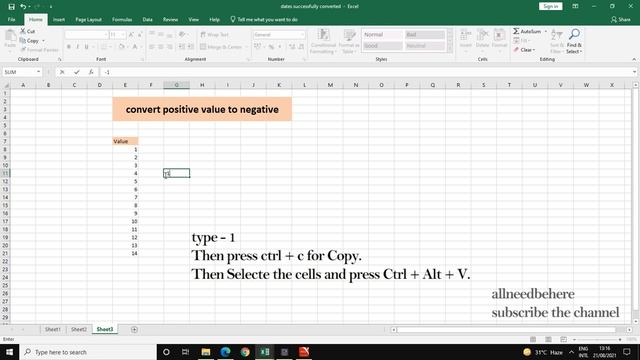Viewport: 640px width, 360px height.
Task: Toggle Wrap Text
Action: tap(215, 35)
